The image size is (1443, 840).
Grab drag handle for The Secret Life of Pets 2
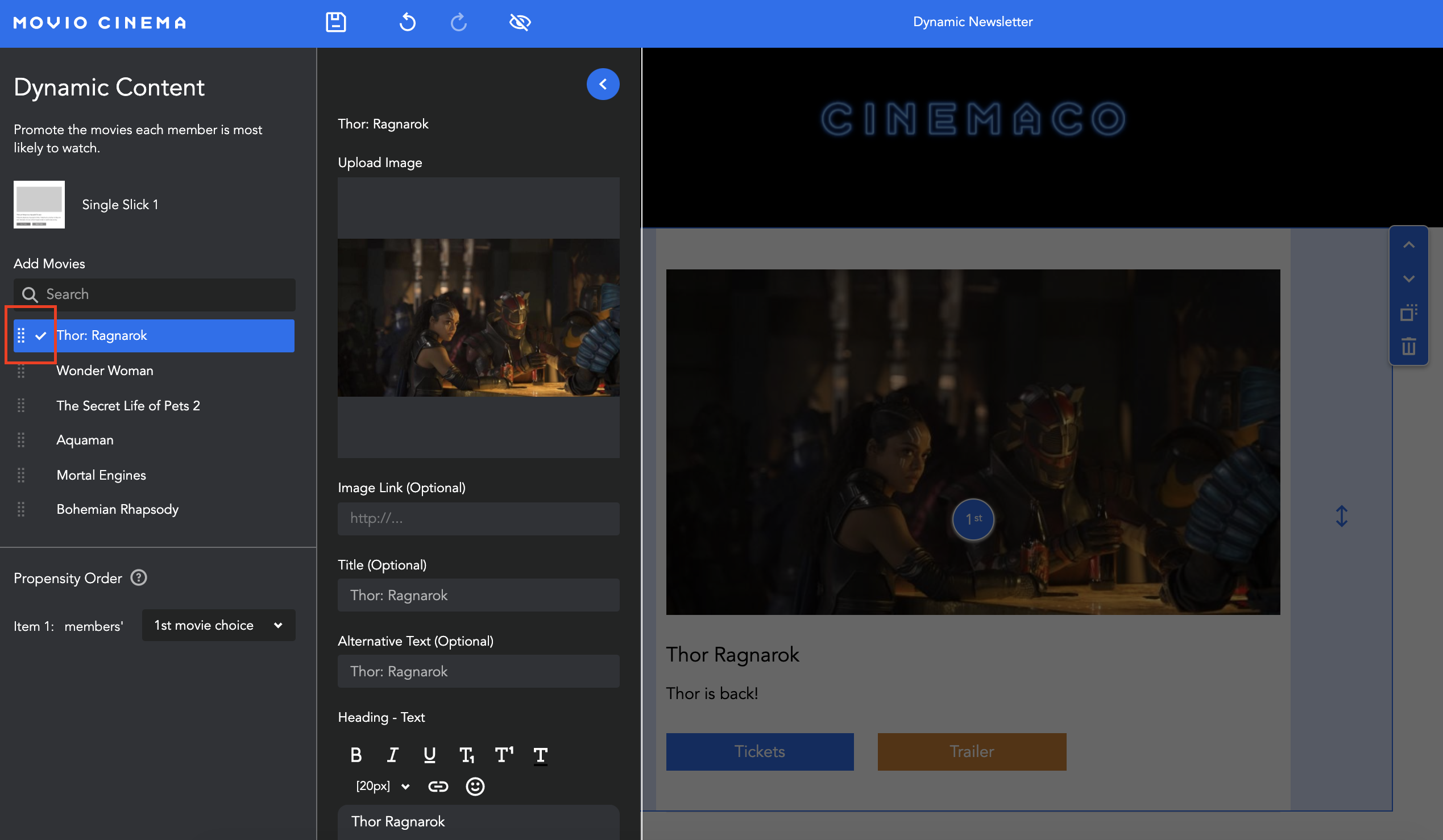[x=21, y=406]
